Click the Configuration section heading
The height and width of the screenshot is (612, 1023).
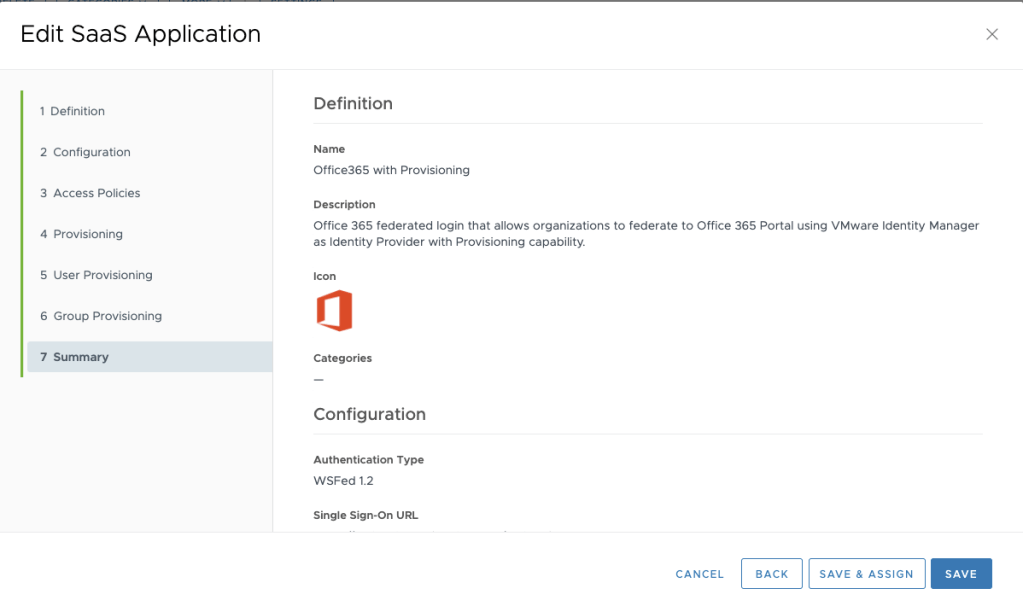click(369, 414)
